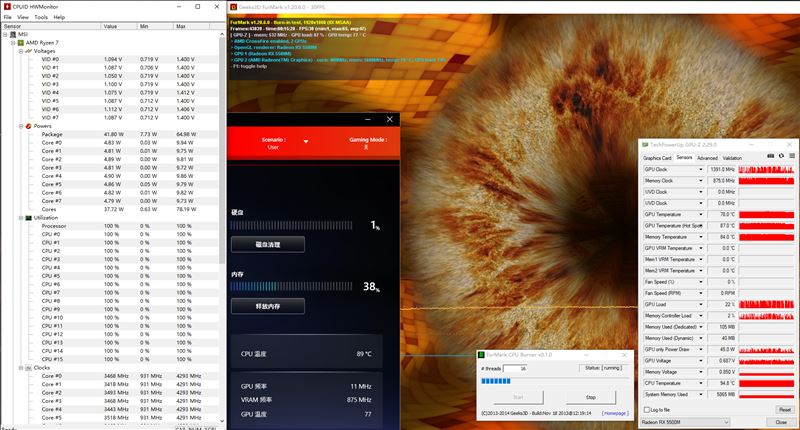
Task: Open the GPU-Z hamburger menu icon
Action: point(792,156)
